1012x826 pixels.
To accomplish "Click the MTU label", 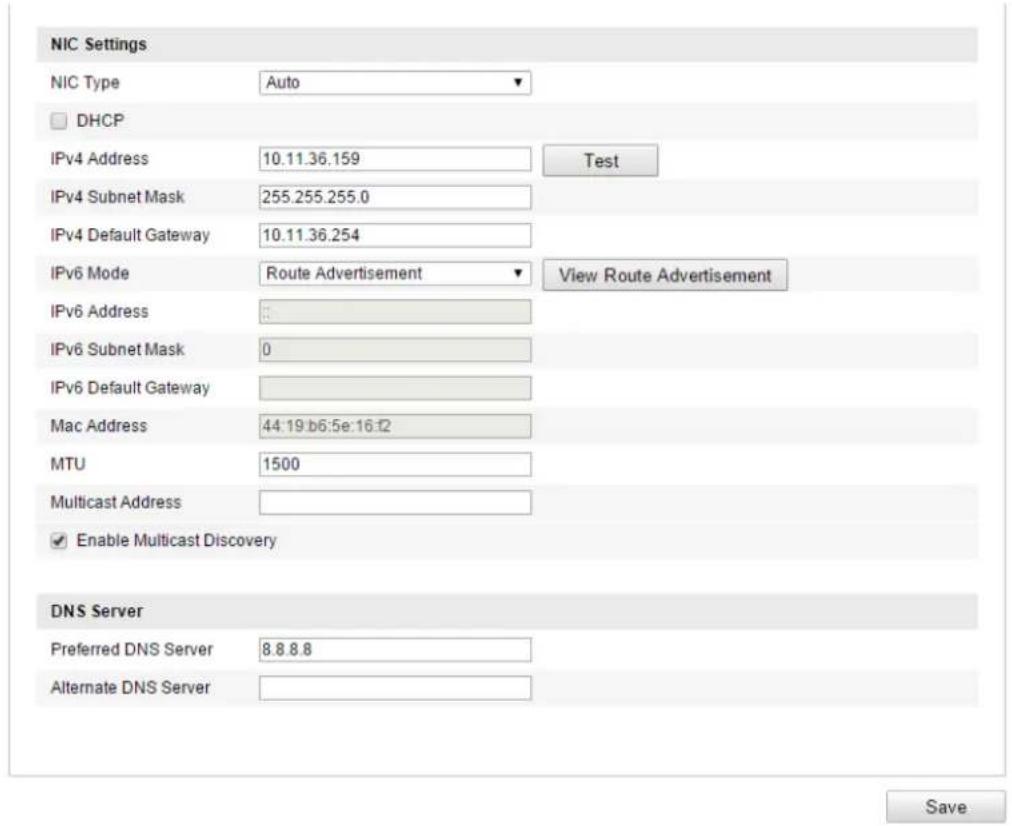I will 68,464.
